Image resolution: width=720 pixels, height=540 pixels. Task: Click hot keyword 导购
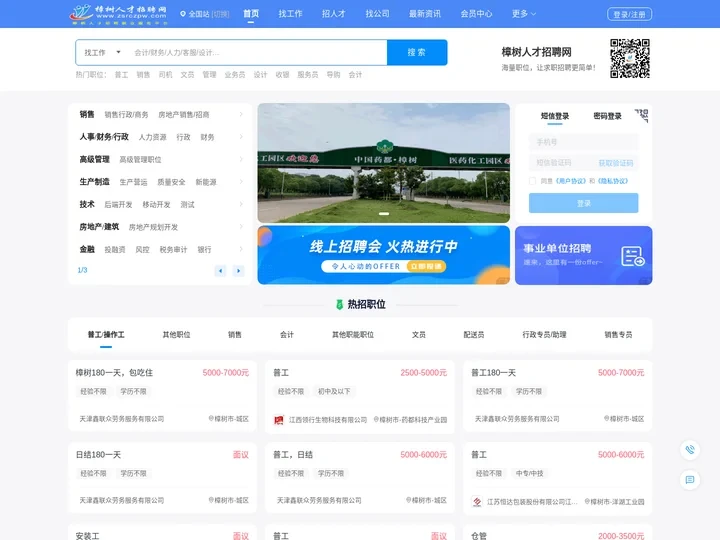[x=333, y=75]
